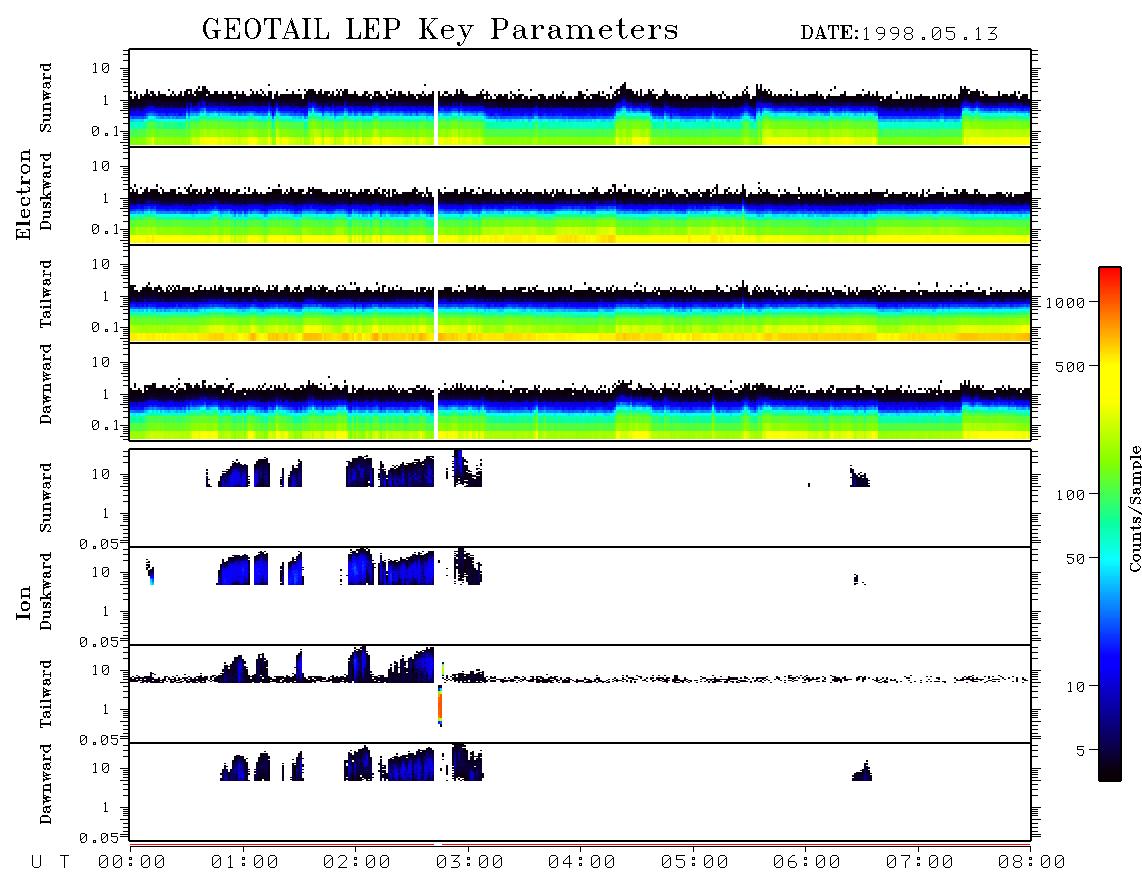
Task: Click the 100 colorbar tick value
Action: [x=1071, y=495]
